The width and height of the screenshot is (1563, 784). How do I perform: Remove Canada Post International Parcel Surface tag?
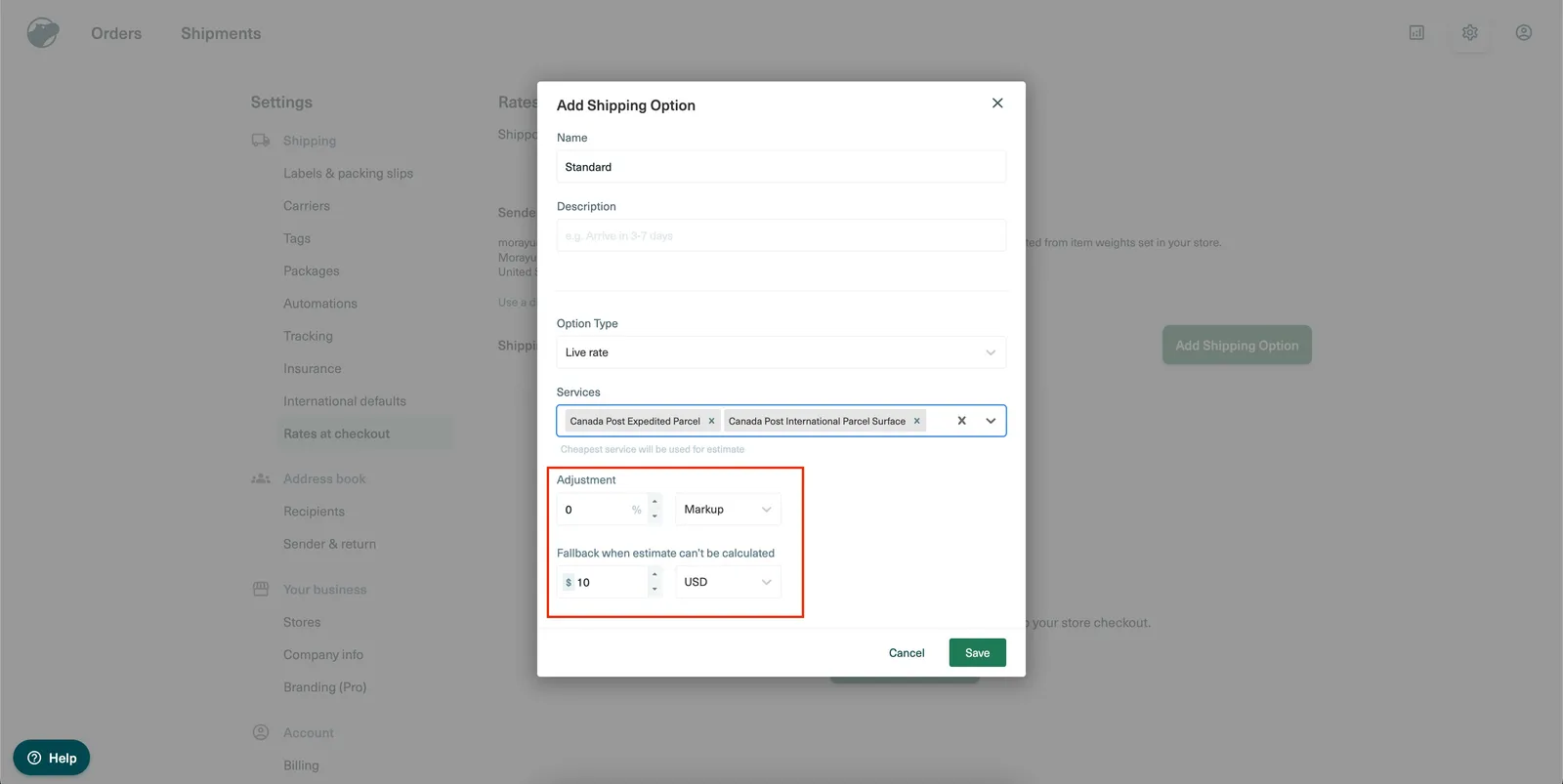916,421
